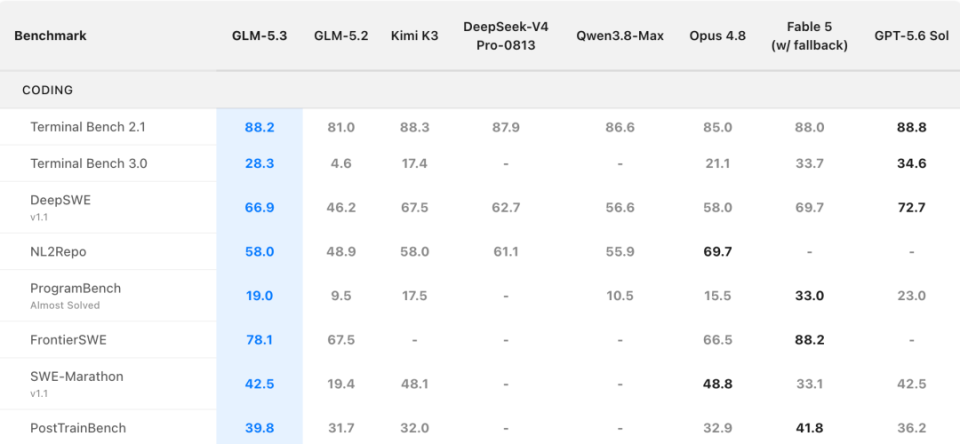
Task: Click Opus 4.8's FrontierSWE score 66.5
Action: pyautogui.click(x=718, y=339)
